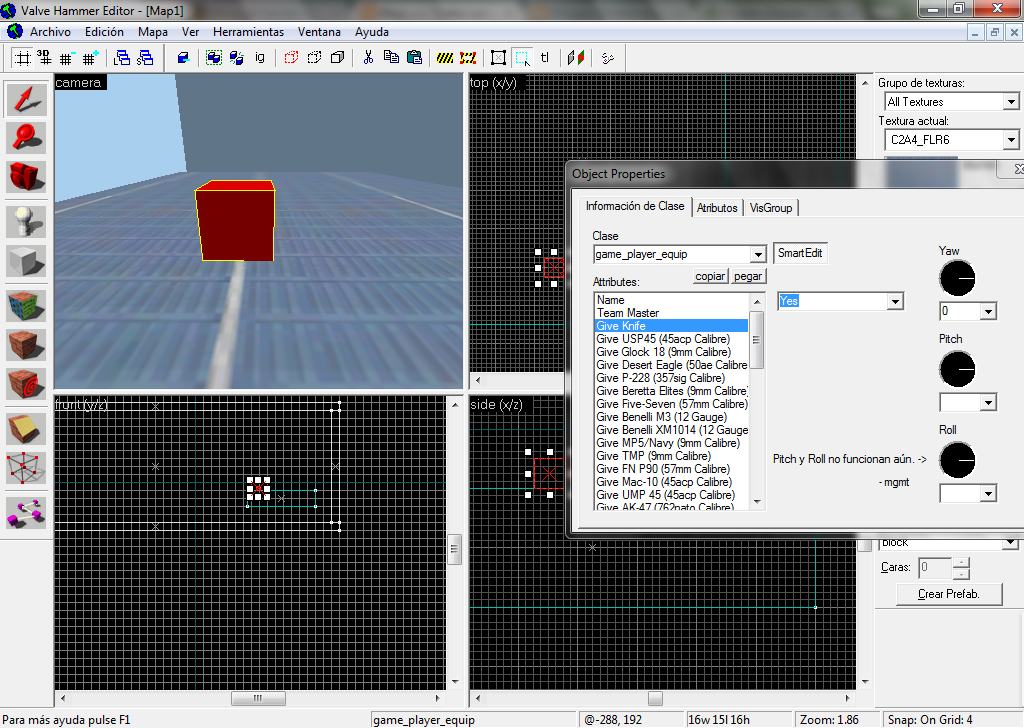
Task: Select the Toggle Texture Application tool
Action: tap(26, 306)
